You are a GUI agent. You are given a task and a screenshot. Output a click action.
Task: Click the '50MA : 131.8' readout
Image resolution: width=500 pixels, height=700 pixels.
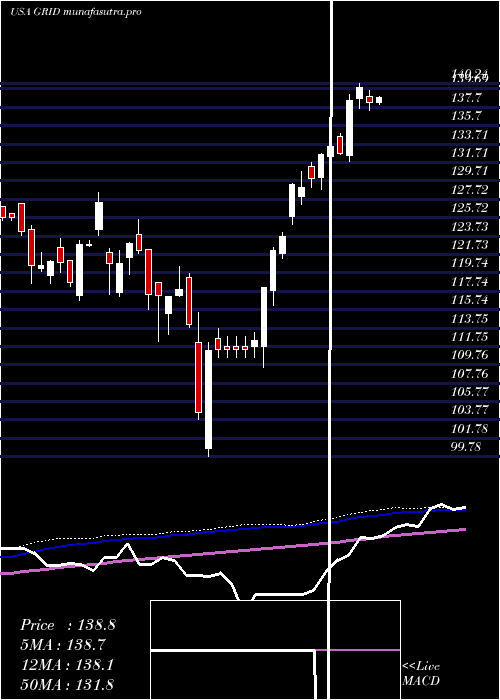point(67,684)
